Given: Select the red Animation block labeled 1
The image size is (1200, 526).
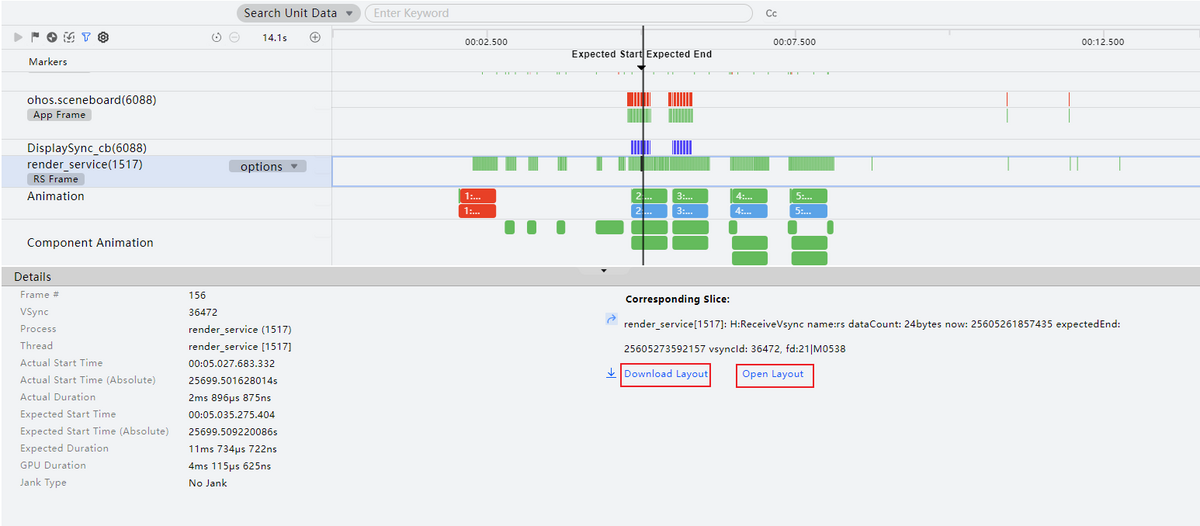Looking at the screenshot, I should coord(478,196).
